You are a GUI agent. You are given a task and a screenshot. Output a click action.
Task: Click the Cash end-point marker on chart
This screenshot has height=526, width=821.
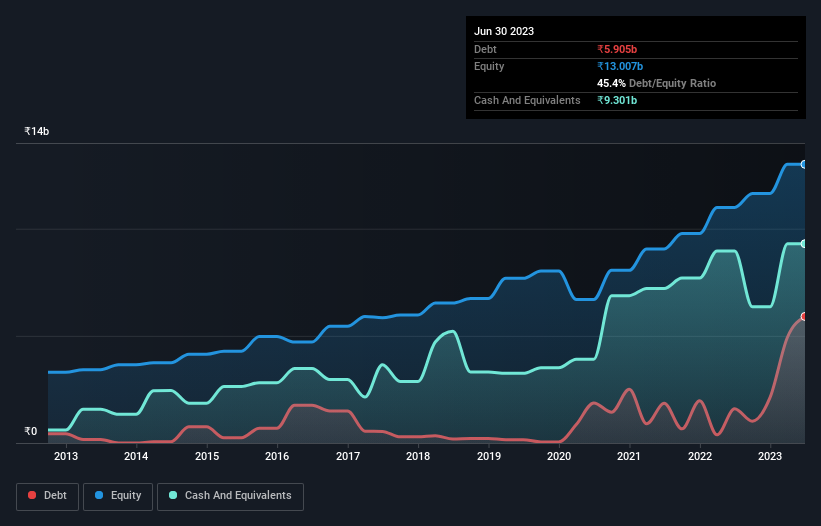coord(804,244)
